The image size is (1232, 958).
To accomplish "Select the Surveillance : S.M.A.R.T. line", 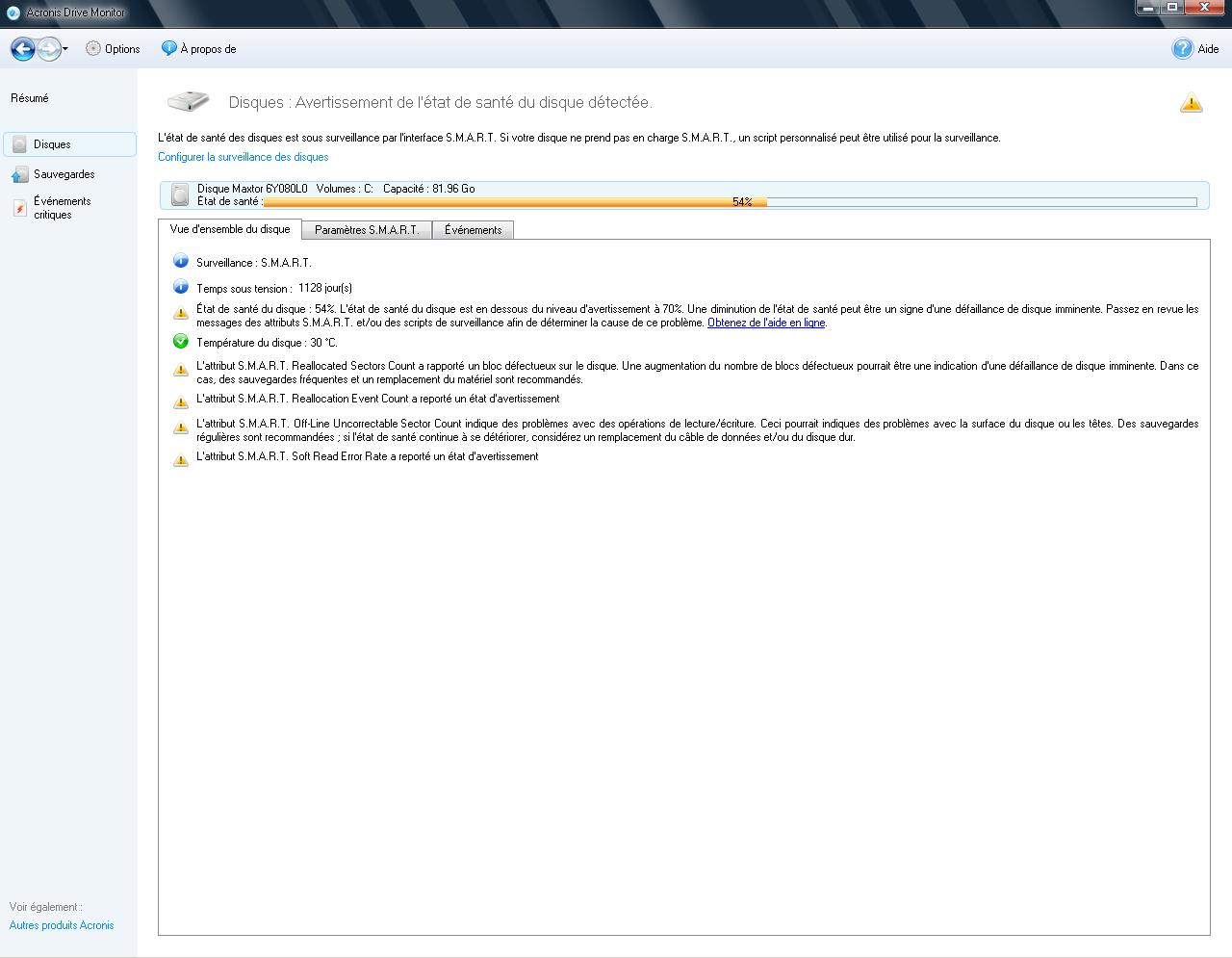I will click(x=254, y=263).
